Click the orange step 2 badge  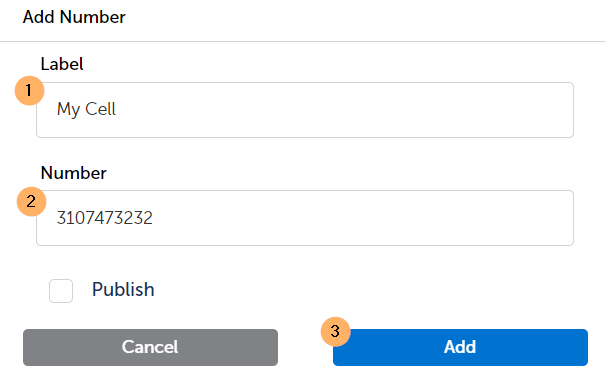coord(31,201)
